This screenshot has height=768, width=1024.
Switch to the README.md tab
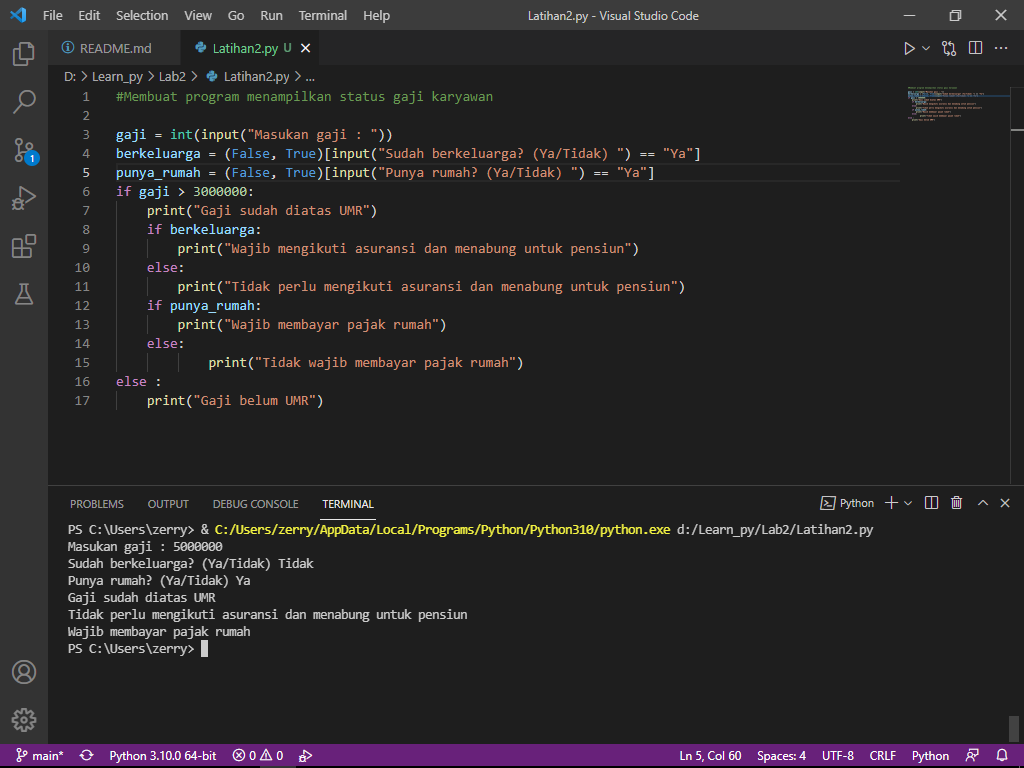tap(113, 47)
